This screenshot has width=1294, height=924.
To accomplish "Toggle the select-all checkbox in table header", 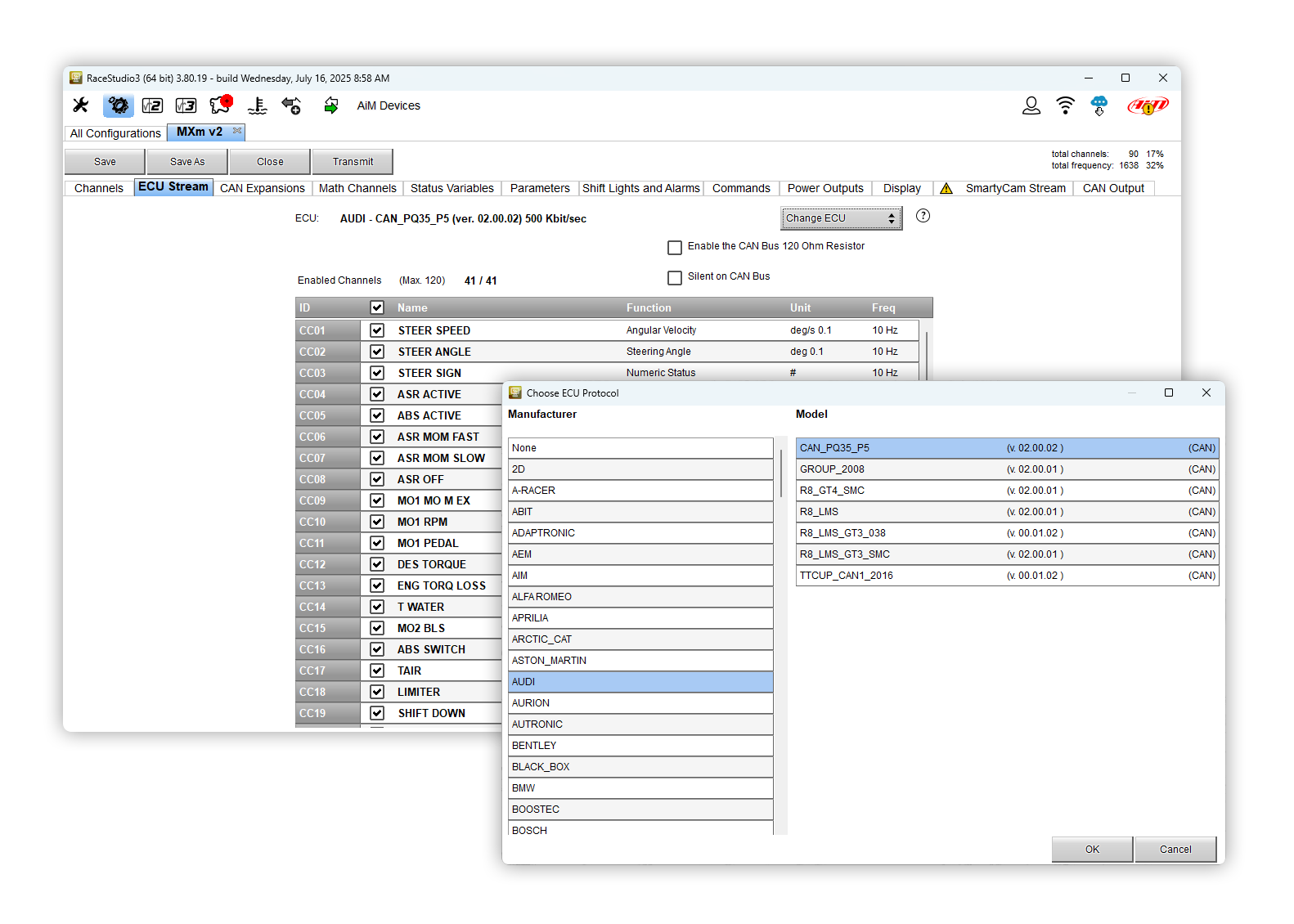I will (x=377, y=307).
